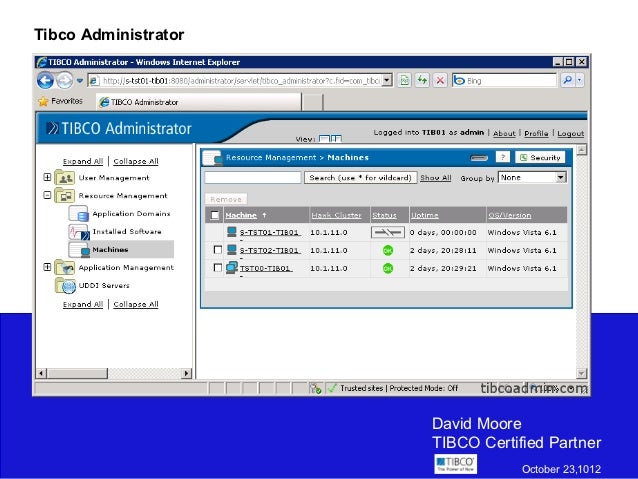Open search provider options dropdown
The width and height of the screenshot is (638, 479).
[579, 80]
